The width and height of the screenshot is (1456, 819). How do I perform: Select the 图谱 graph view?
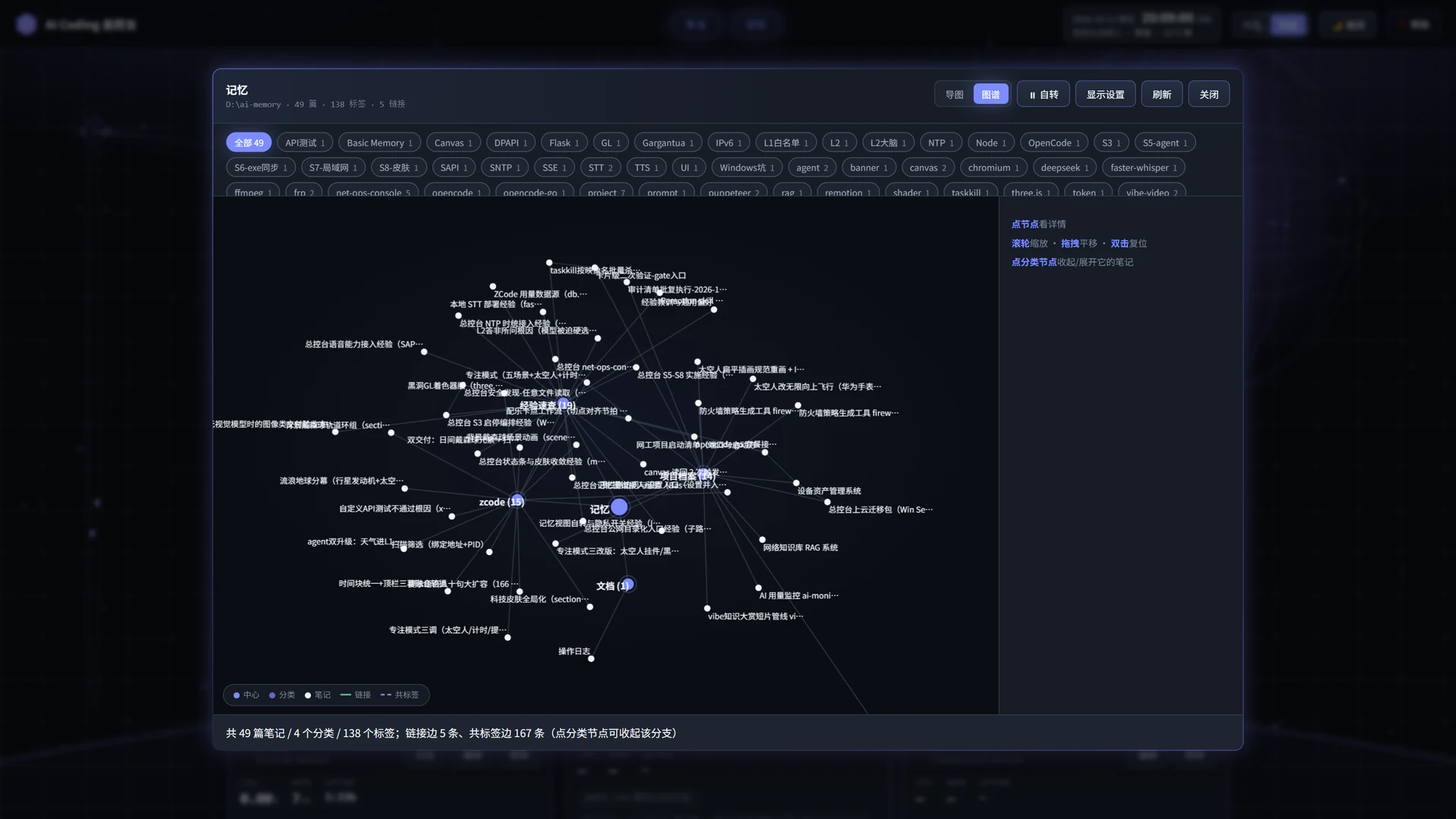point(990,95)
